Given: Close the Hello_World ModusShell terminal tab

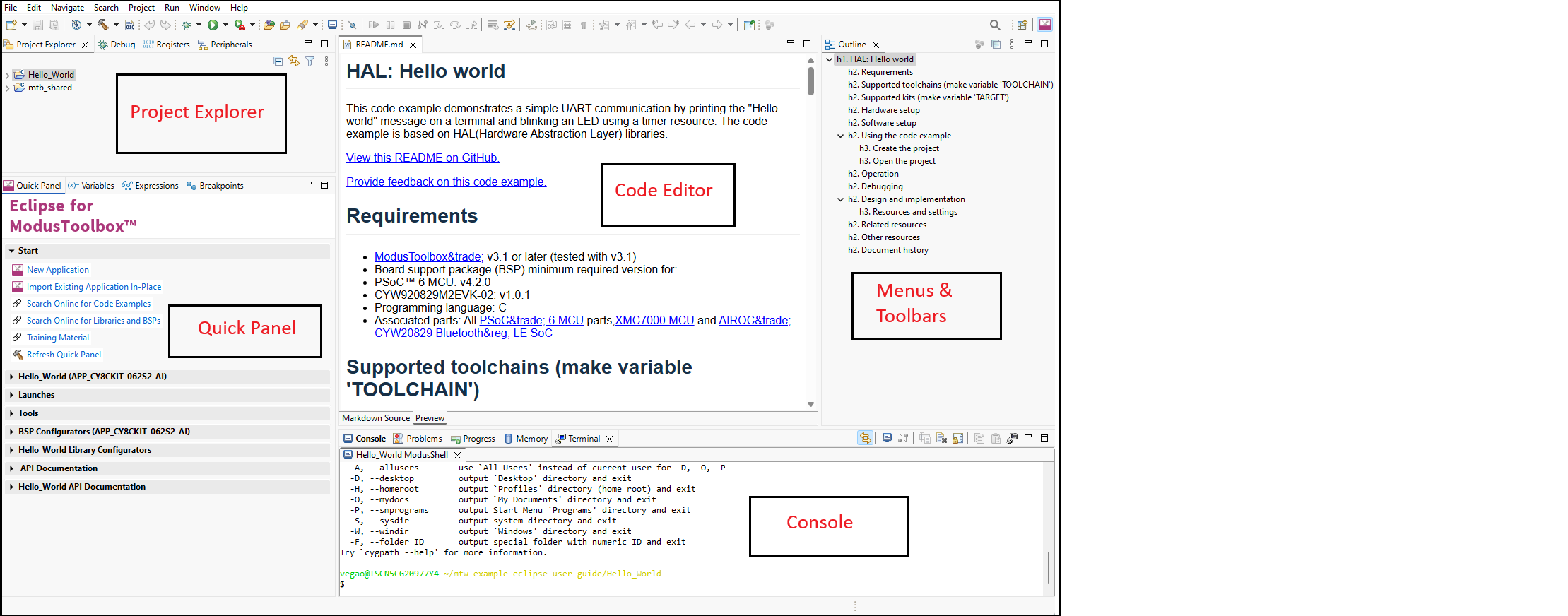Looking at the screenshot, I should [x=458, y=455].
